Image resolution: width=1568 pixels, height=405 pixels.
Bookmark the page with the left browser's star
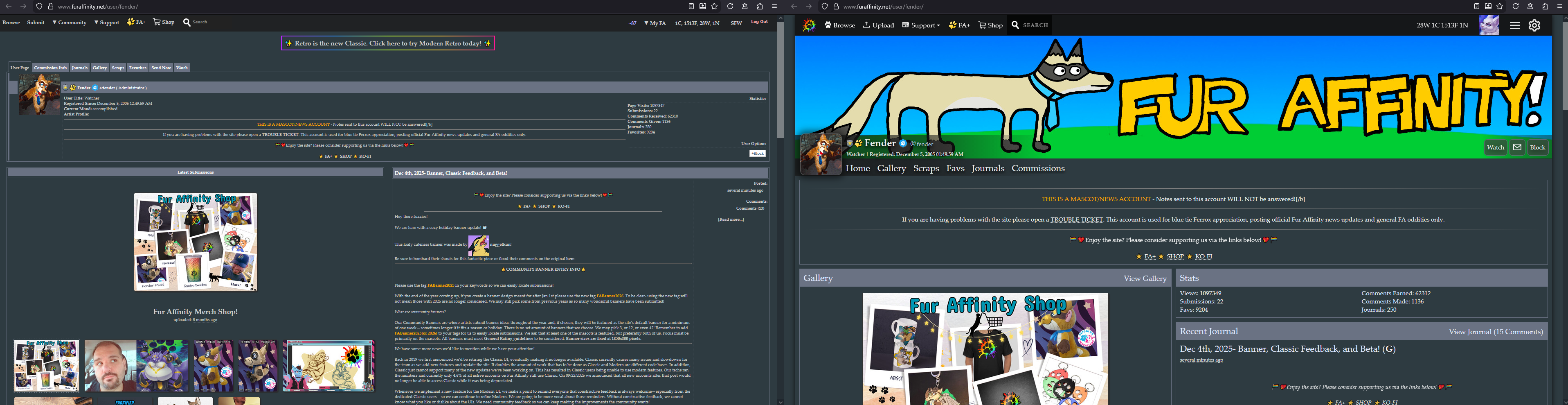tap(715, 6)
